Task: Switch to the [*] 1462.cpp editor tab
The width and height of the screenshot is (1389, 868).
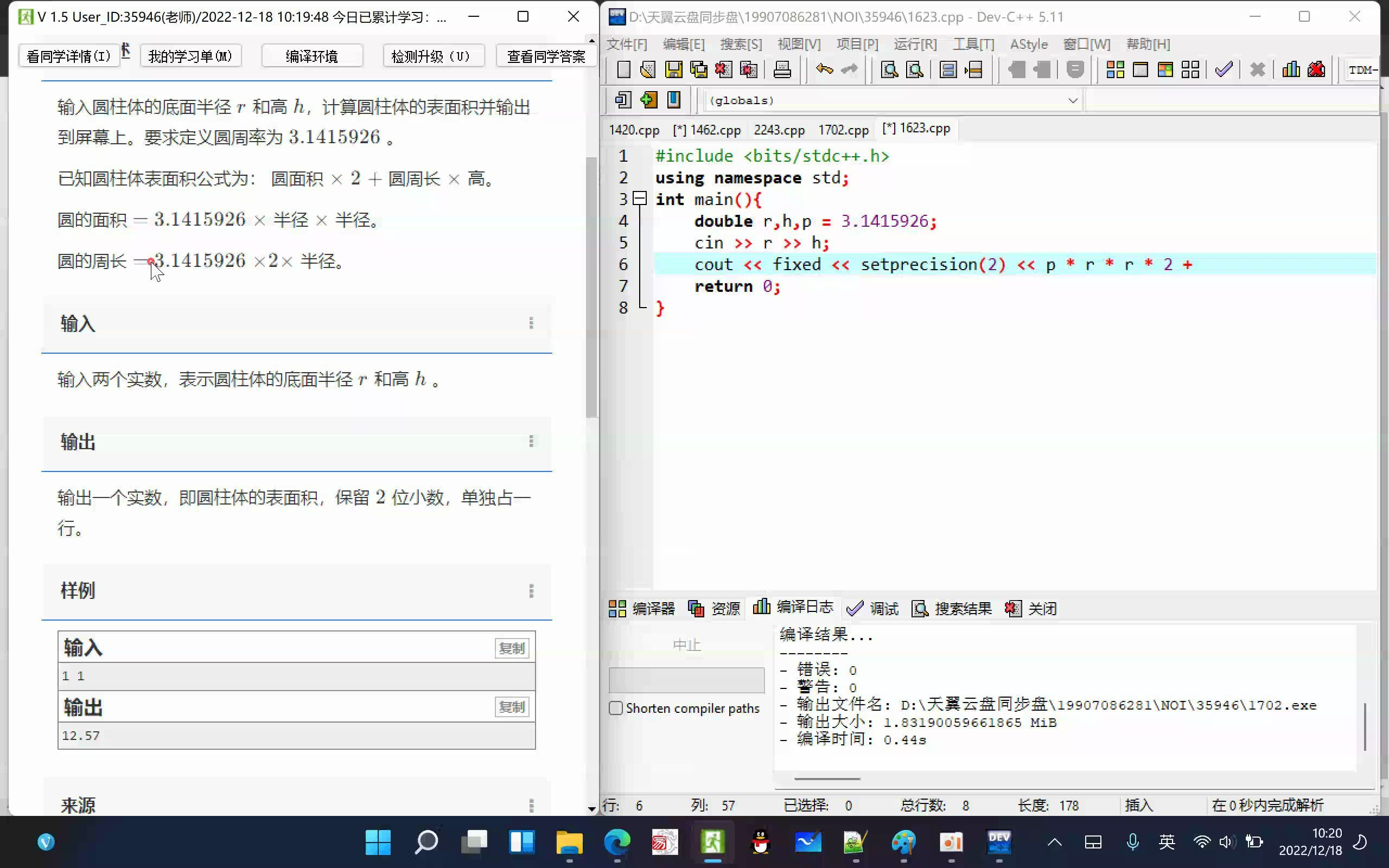Action: pyautogui.click(x=706, y=130)
